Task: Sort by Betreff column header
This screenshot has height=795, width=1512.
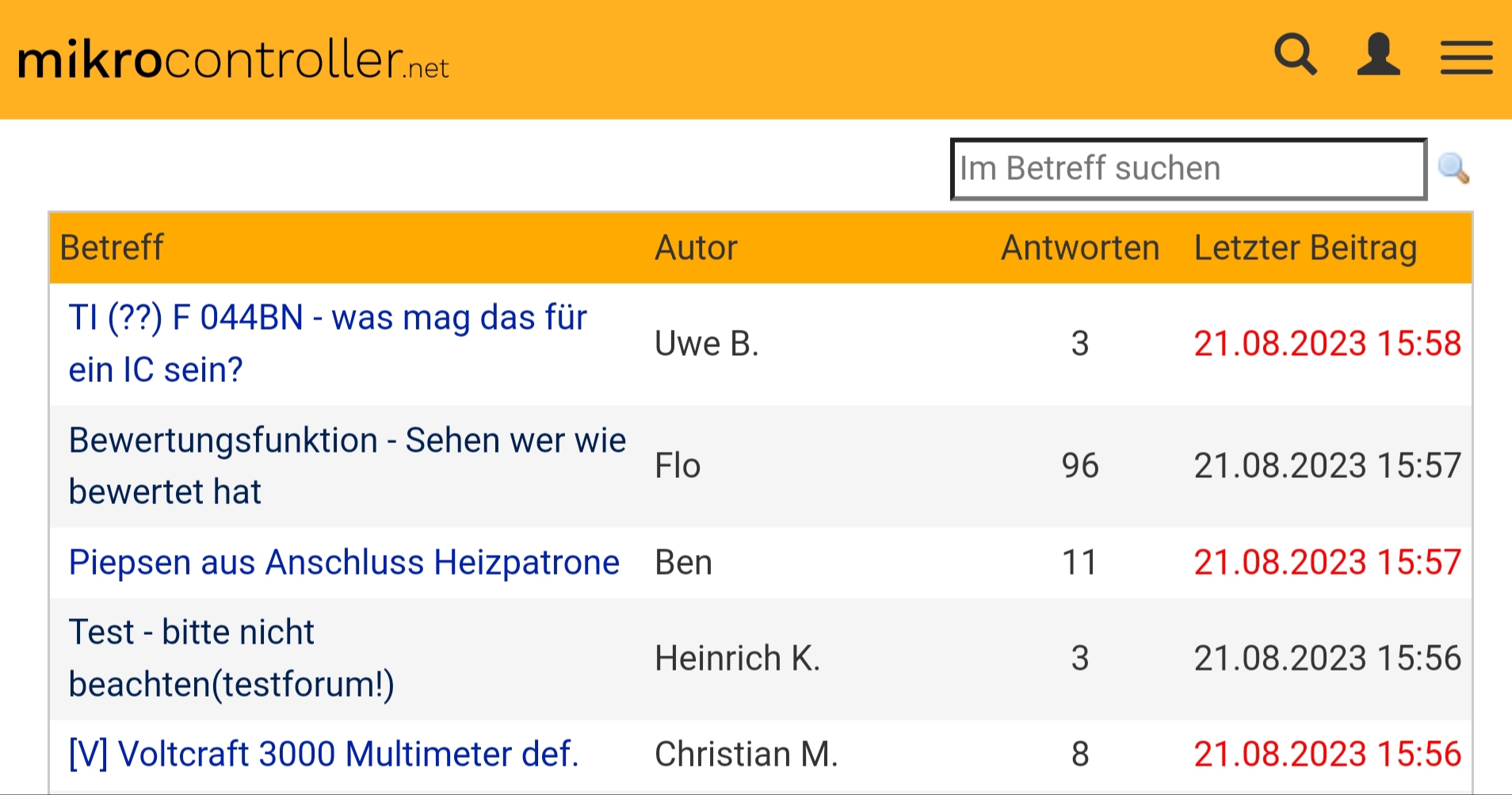Action: click(x=112, y=247)
